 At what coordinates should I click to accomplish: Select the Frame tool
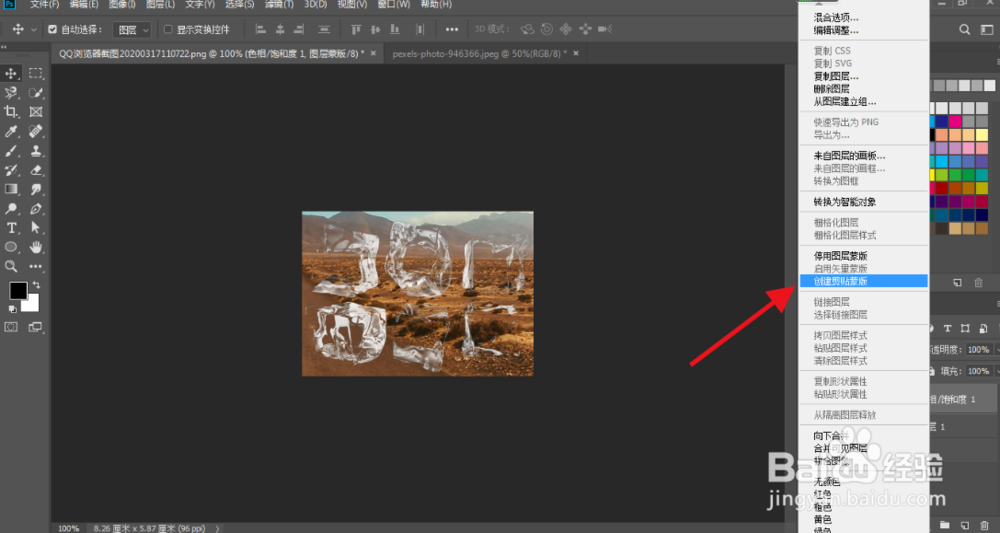(36, 112)
